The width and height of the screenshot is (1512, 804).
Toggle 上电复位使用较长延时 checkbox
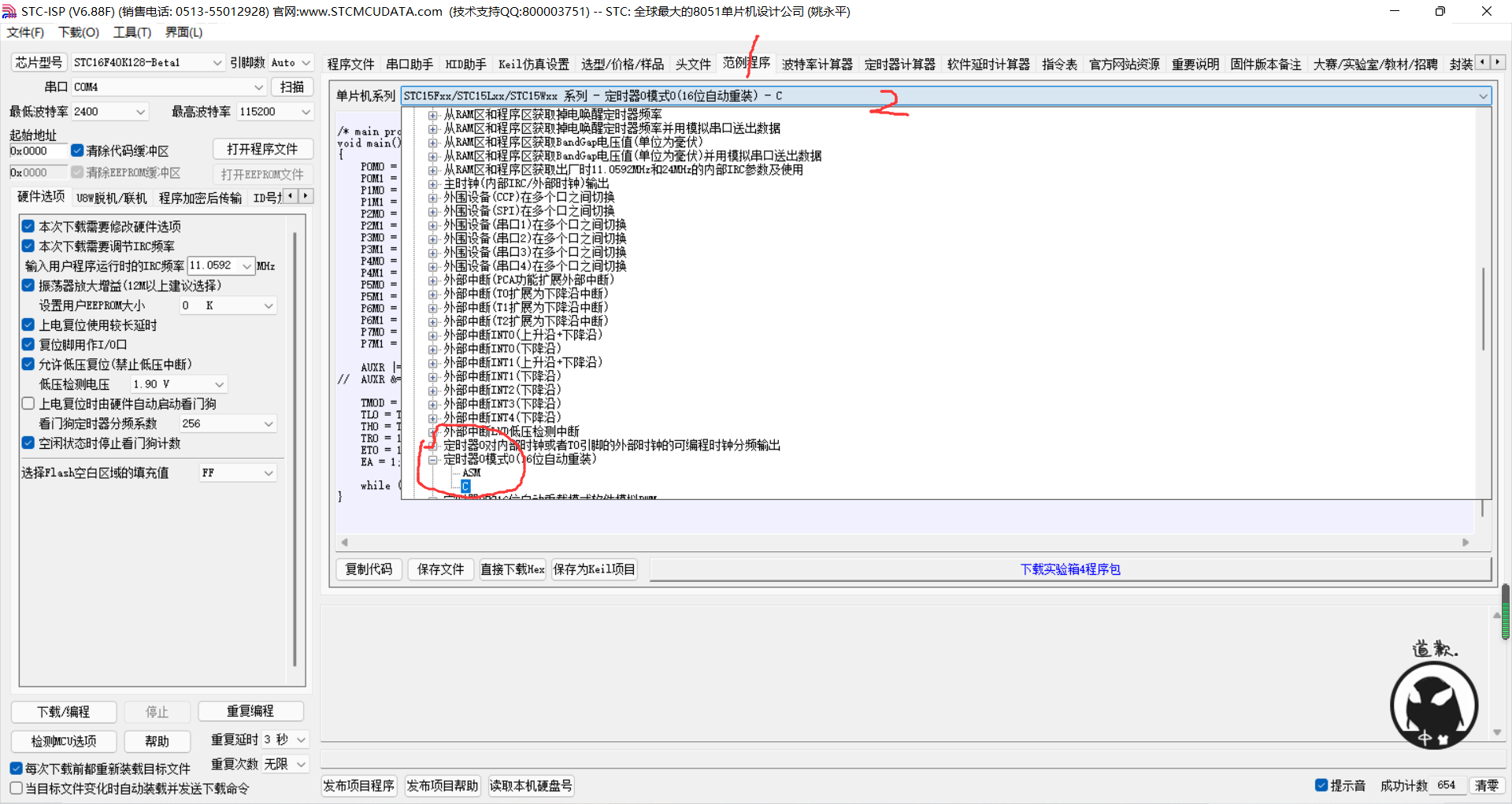28,324
